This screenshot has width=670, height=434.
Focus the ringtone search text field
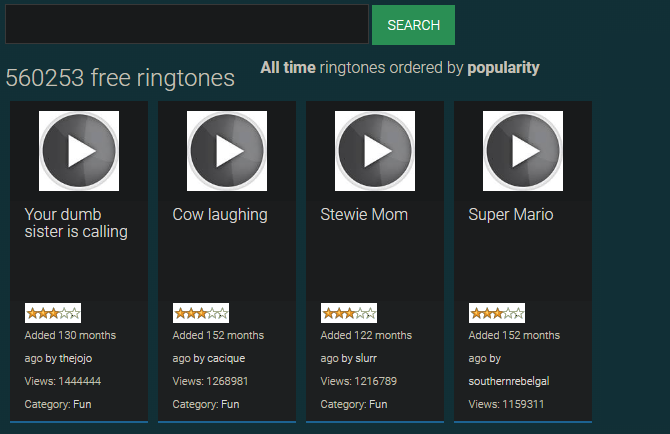(x=187, y=25)
